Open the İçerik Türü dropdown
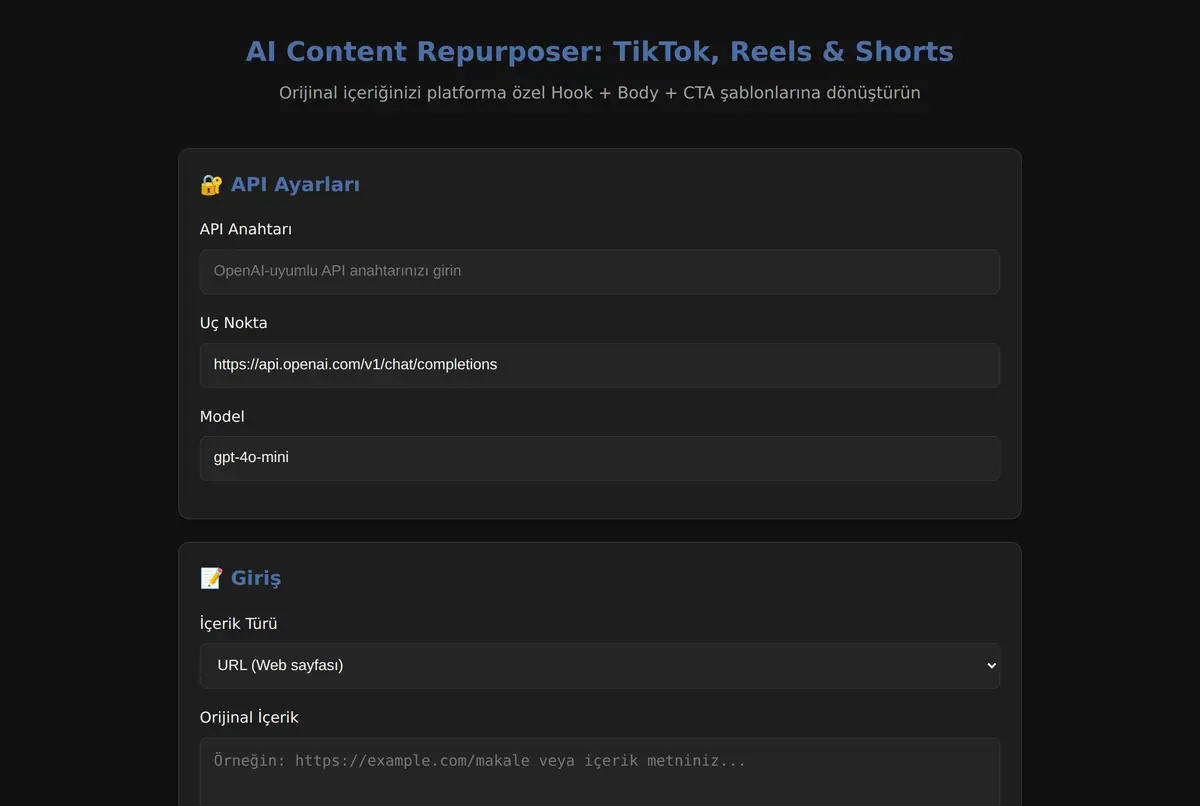 coord(600,665)
